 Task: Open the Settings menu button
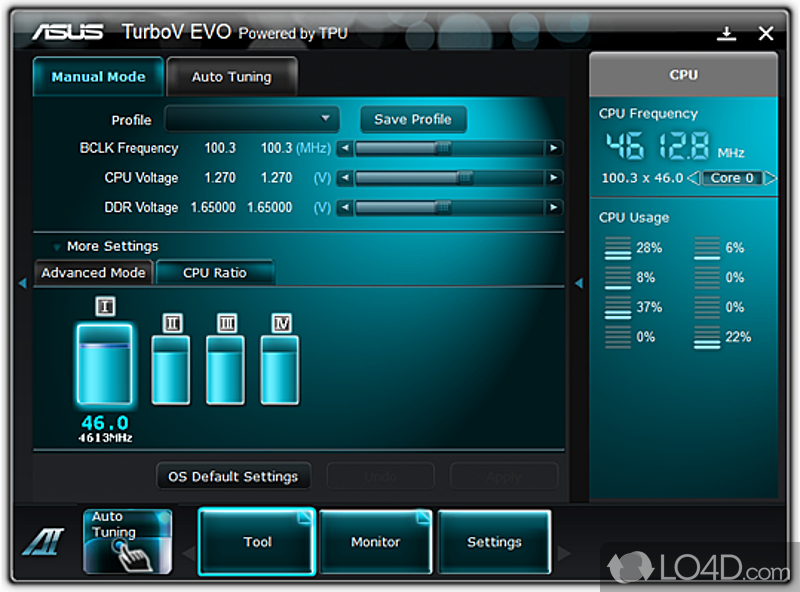pos(494,541)
